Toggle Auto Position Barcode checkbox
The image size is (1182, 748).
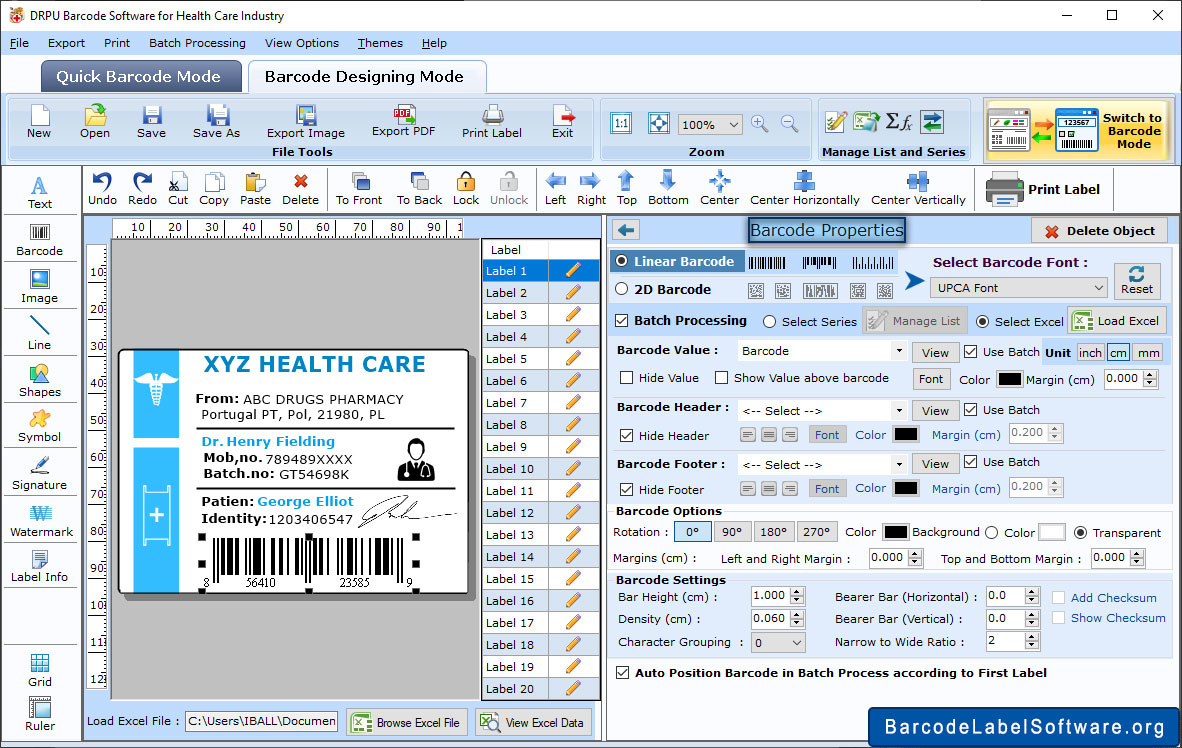click(622, 673)
